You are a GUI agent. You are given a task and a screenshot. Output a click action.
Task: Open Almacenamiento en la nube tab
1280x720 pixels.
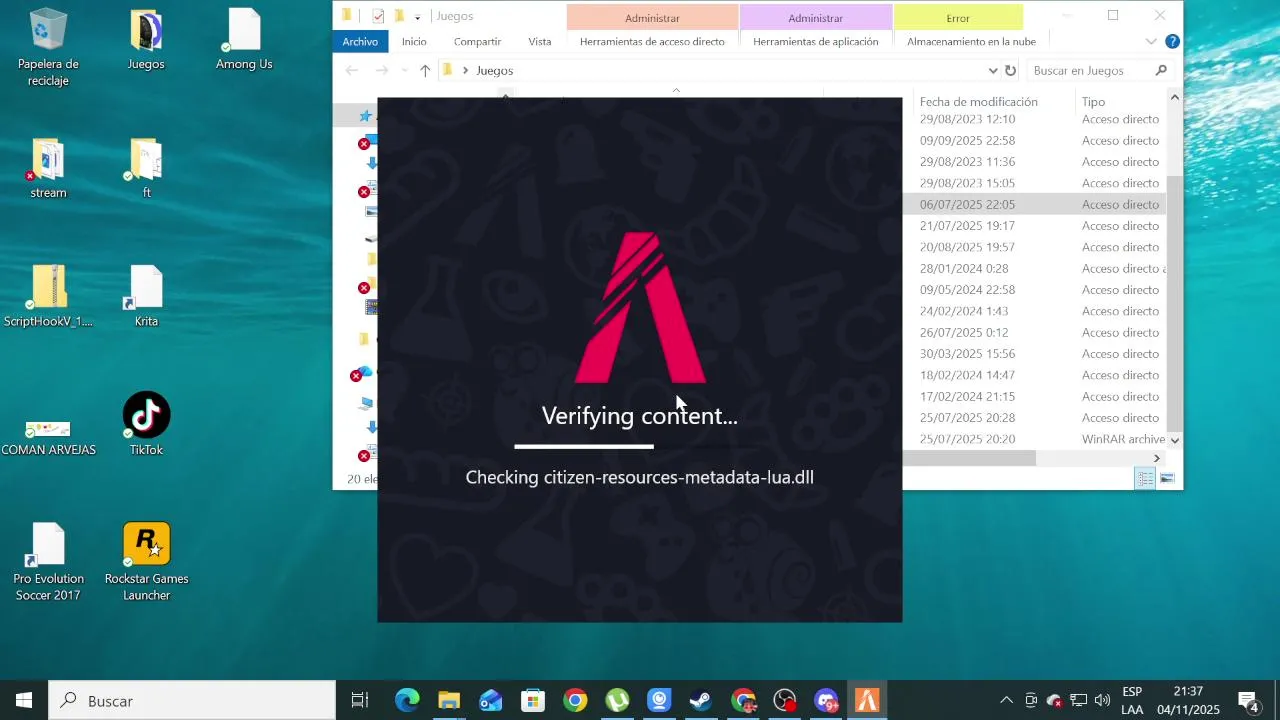[x=971, y=42]
